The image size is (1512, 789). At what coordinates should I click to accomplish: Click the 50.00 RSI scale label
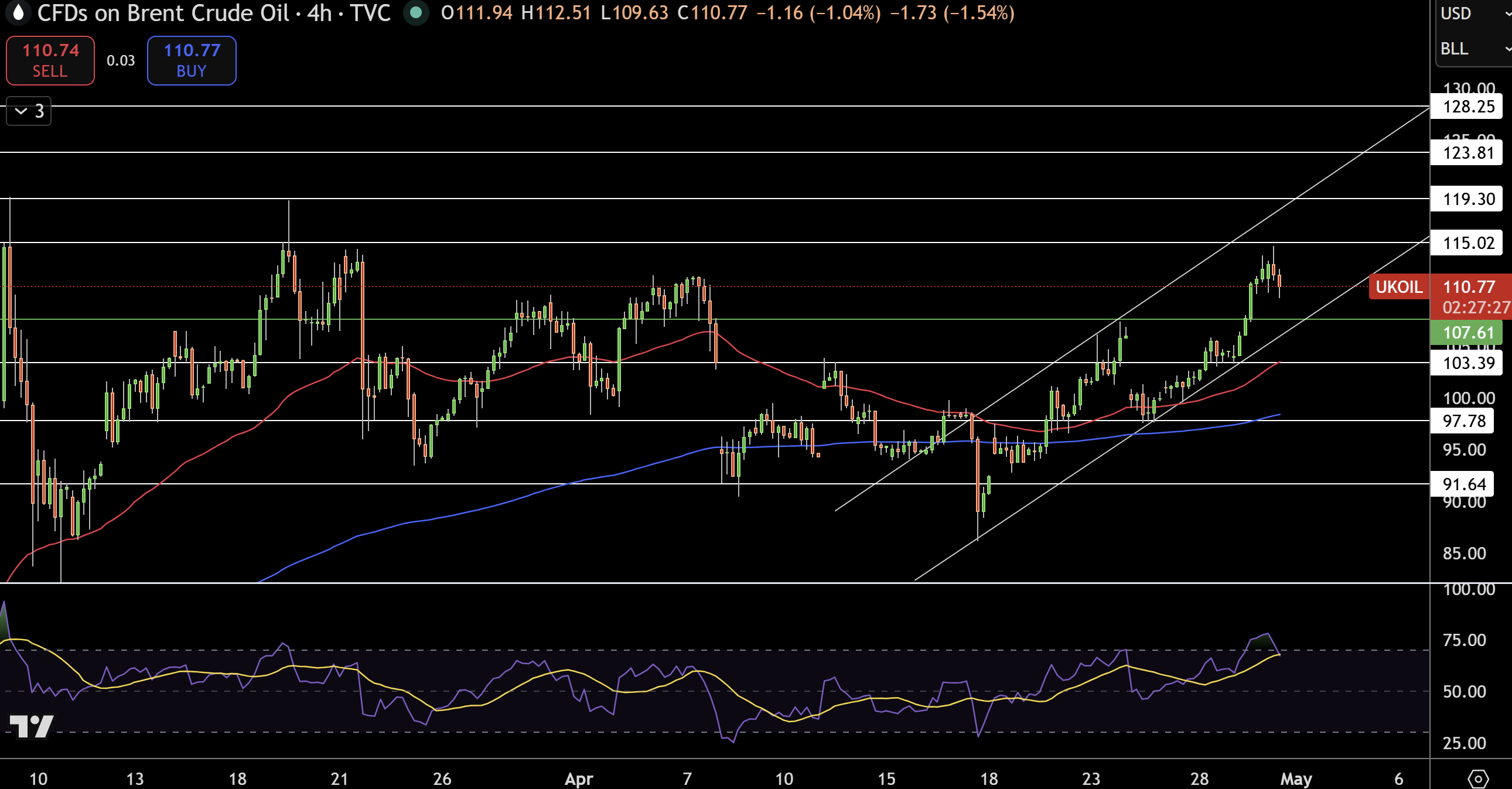click(1465, 692)
